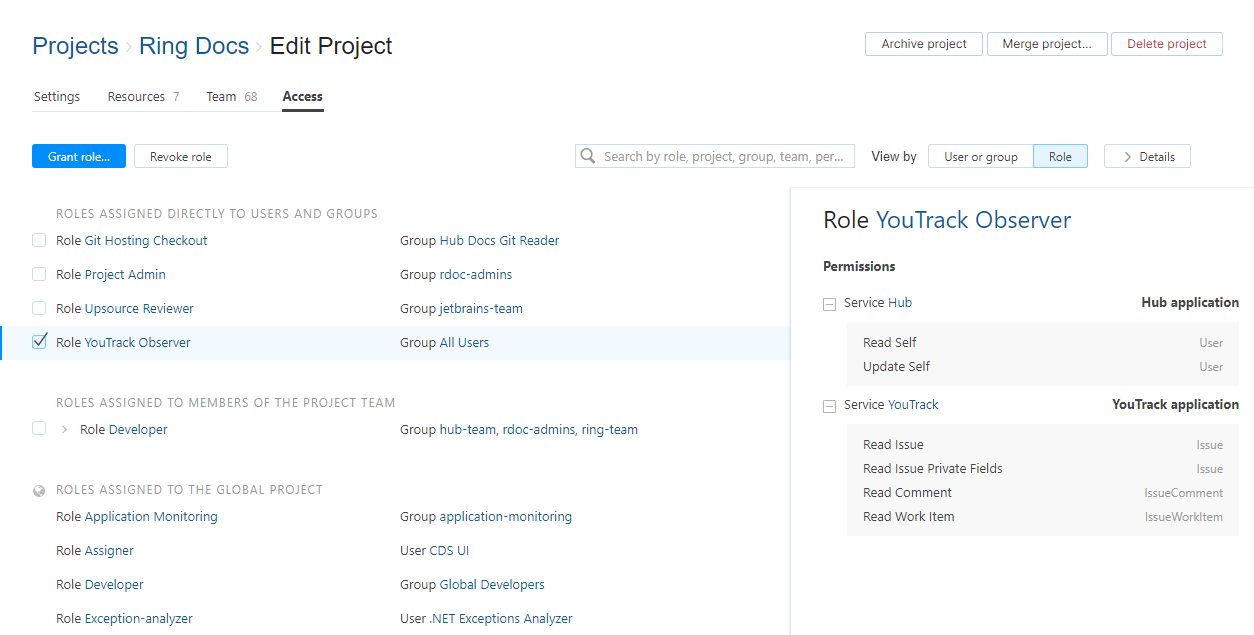This screenshot has height=635, width=1254.
Task: Uncheck the YouTrack Observer role checkbox
Action: point(39,342)
